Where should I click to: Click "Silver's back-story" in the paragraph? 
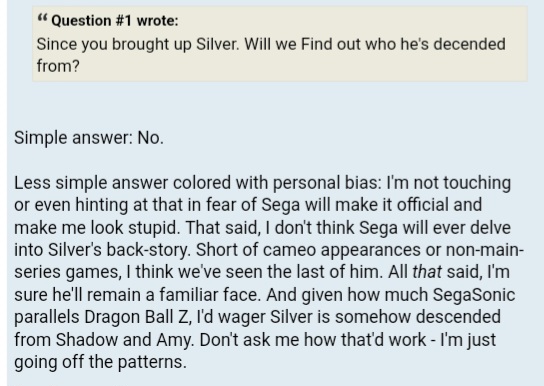[x=119, y=250]
